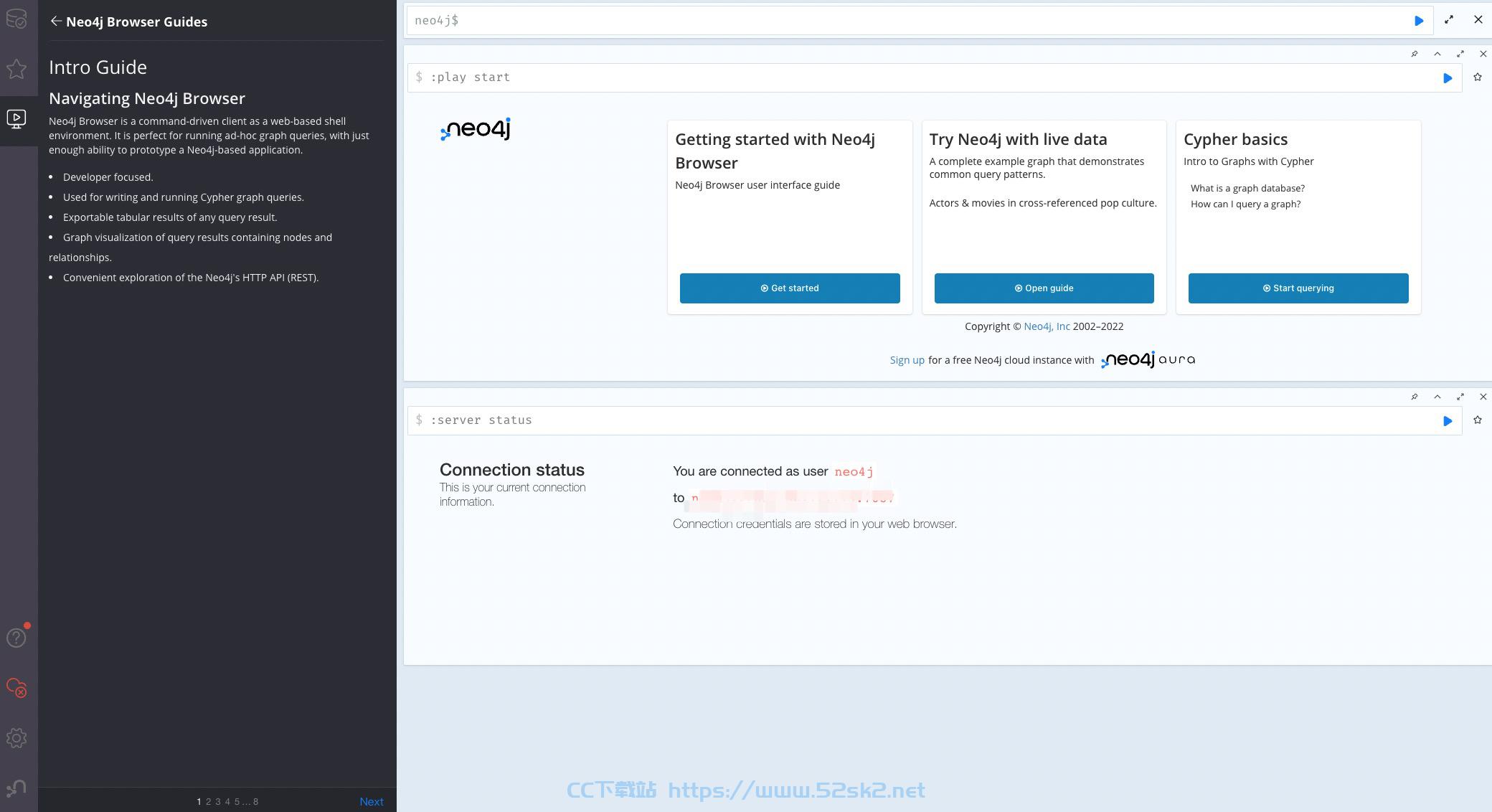Click 'Getting started with Neo4j Browser' heading
Image resolution: width=1492 pixels, height=812 pixels.
[775, 151]
